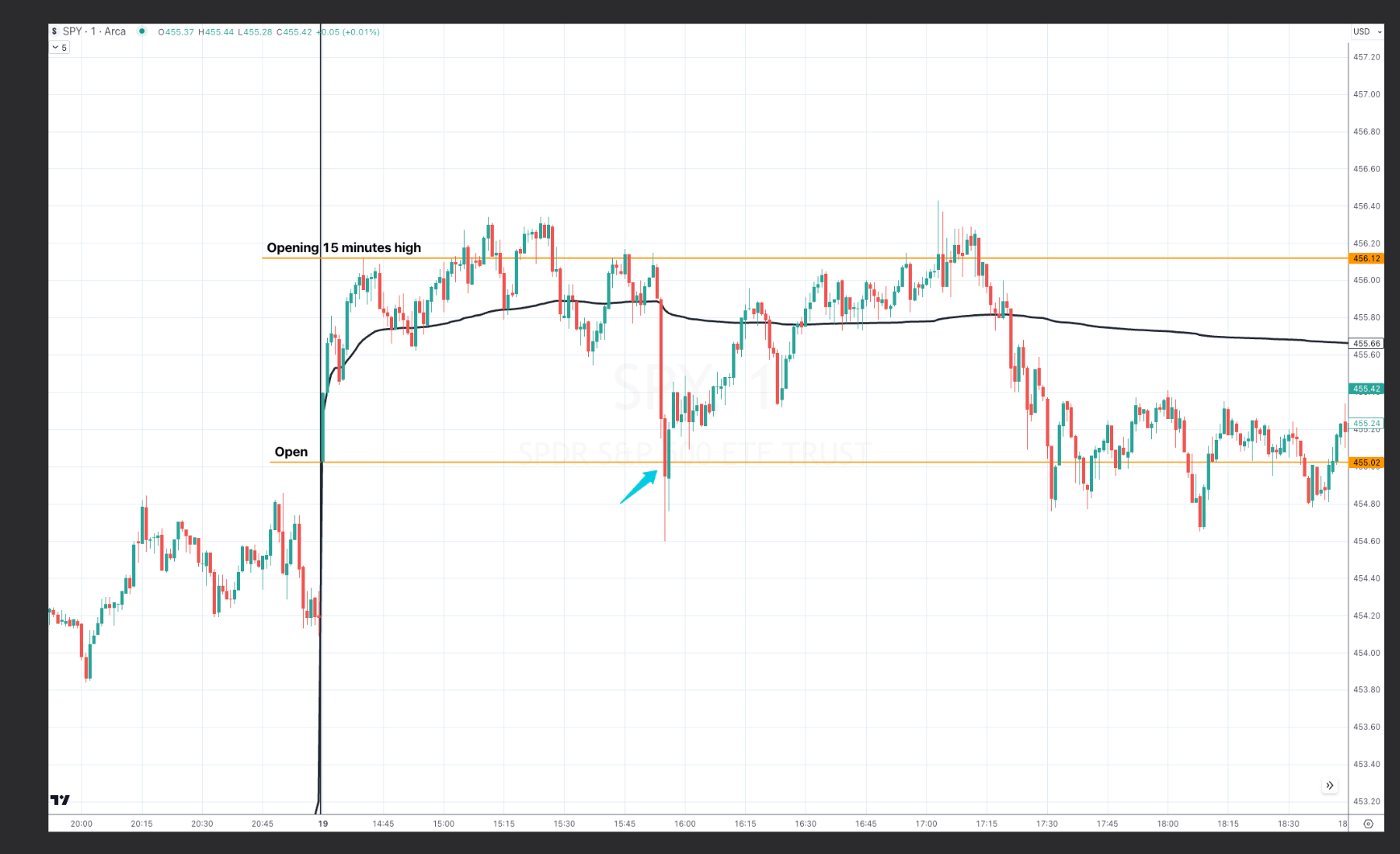Click the OHLC change value +0.05 (+0.01%)
Viewport: 1400px width, 854px height.
pyautogui.click(x=350, y=32)
